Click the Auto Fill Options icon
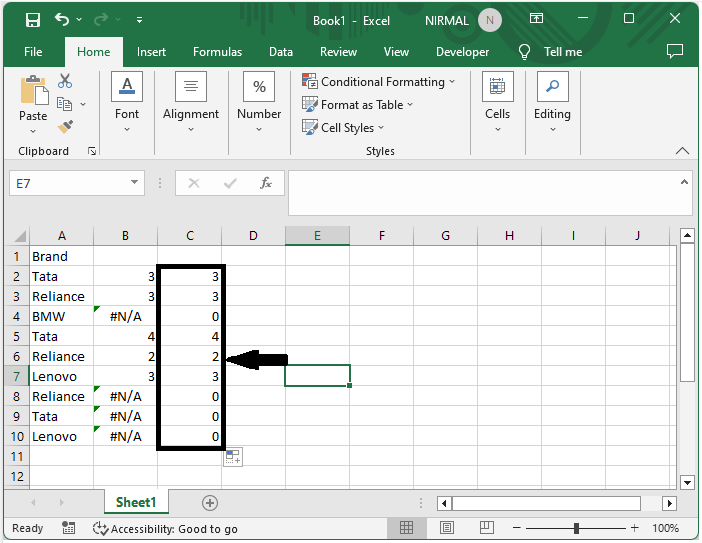 point(233,457)
